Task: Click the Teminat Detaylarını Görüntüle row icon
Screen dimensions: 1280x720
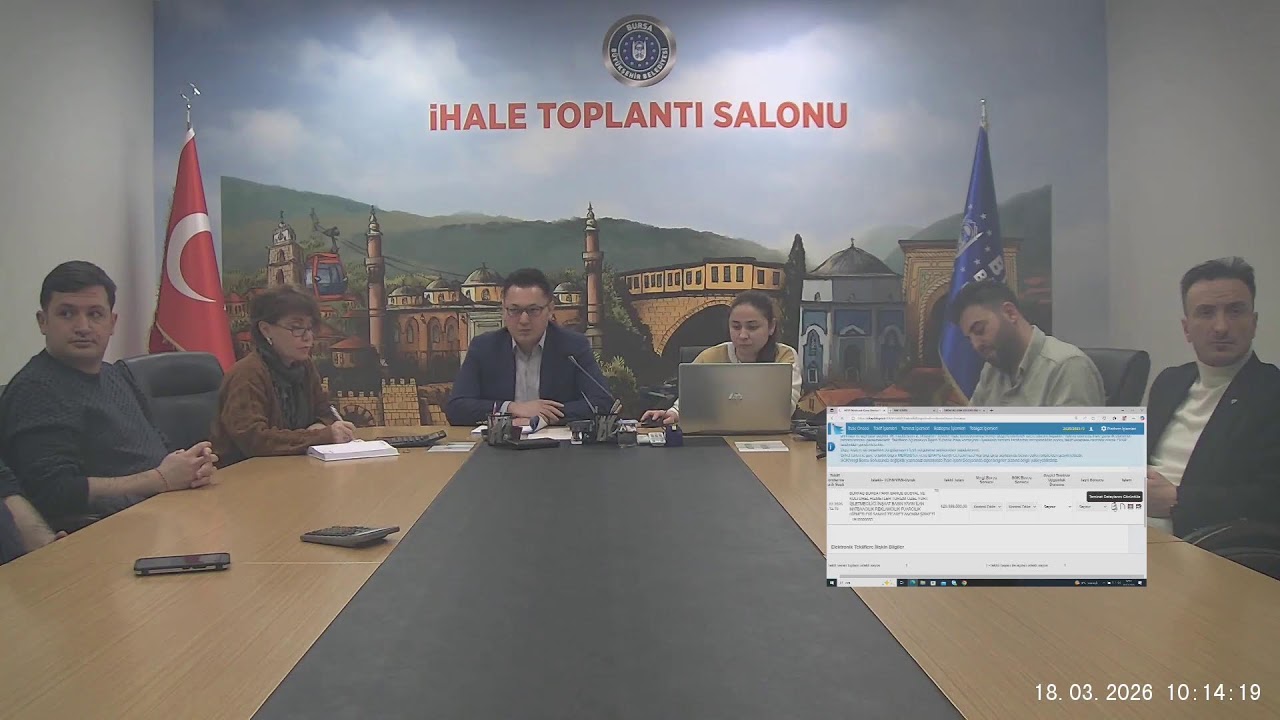Action: tap(1114, 507)
